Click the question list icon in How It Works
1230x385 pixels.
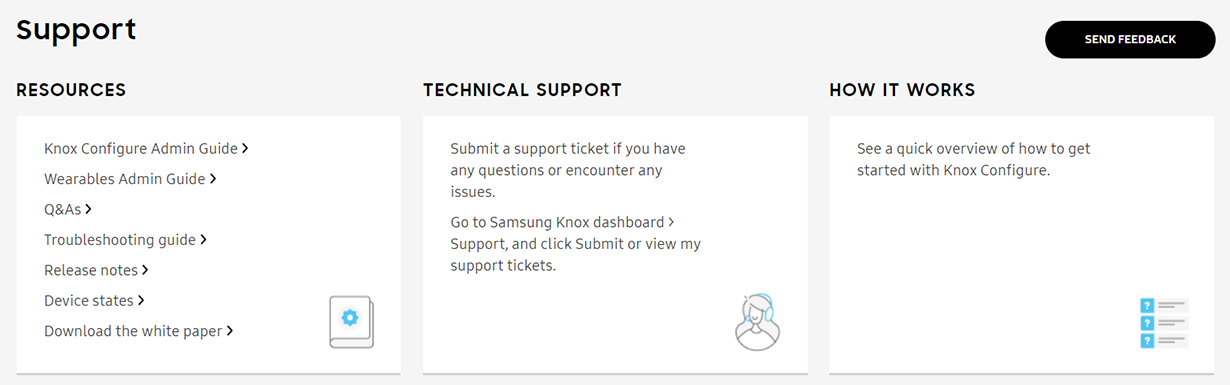click(1164, 323)
